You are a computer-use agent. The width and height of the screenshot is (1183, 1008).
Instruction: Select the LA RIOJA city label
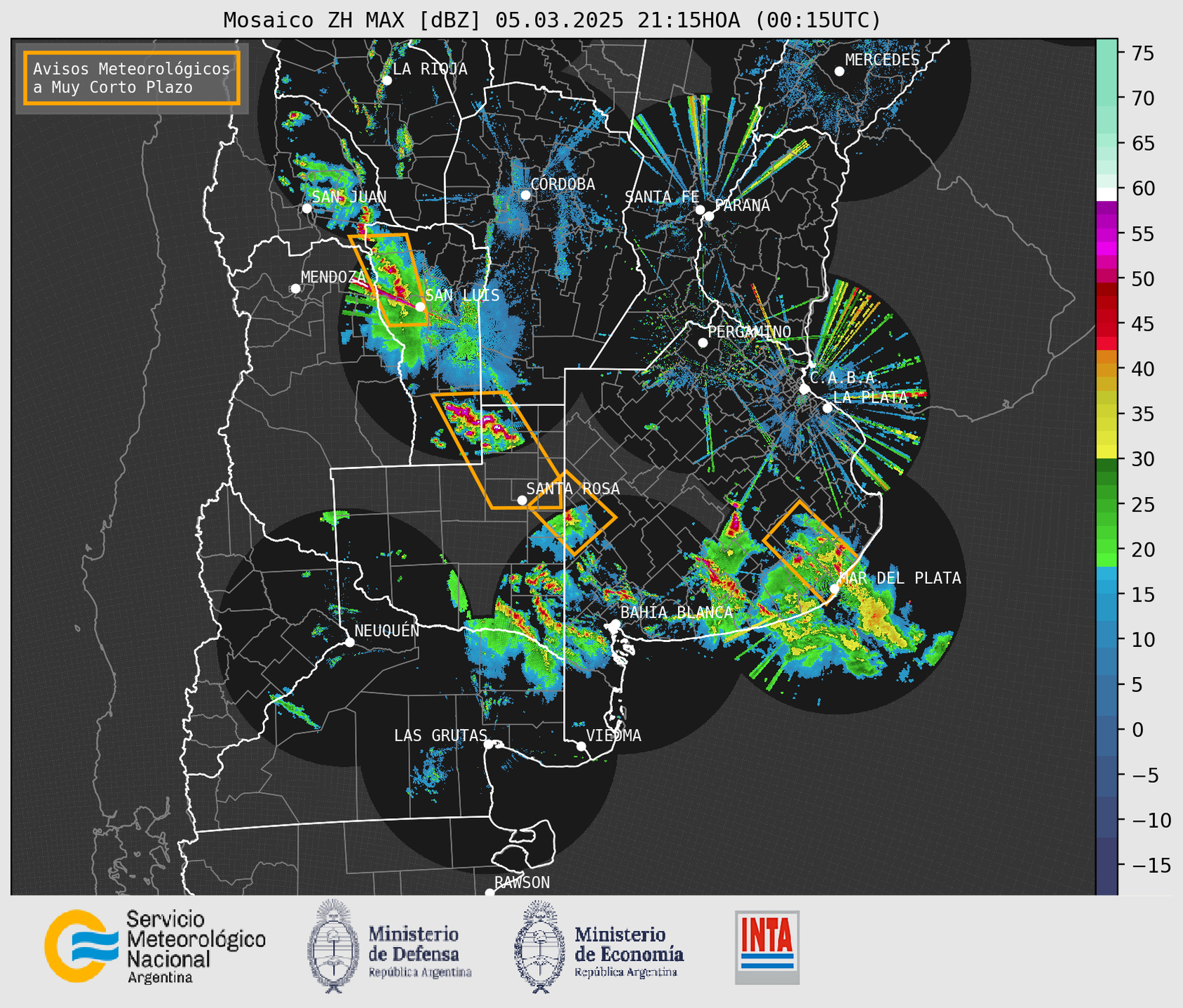click(430, 69)
